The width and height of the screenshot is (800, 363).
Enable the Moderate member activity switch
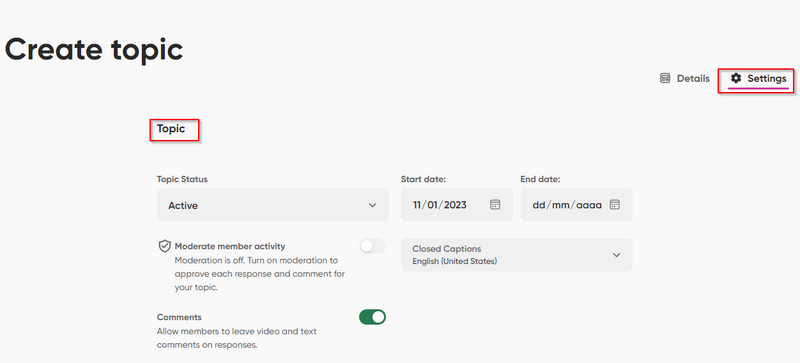point(372,247)
